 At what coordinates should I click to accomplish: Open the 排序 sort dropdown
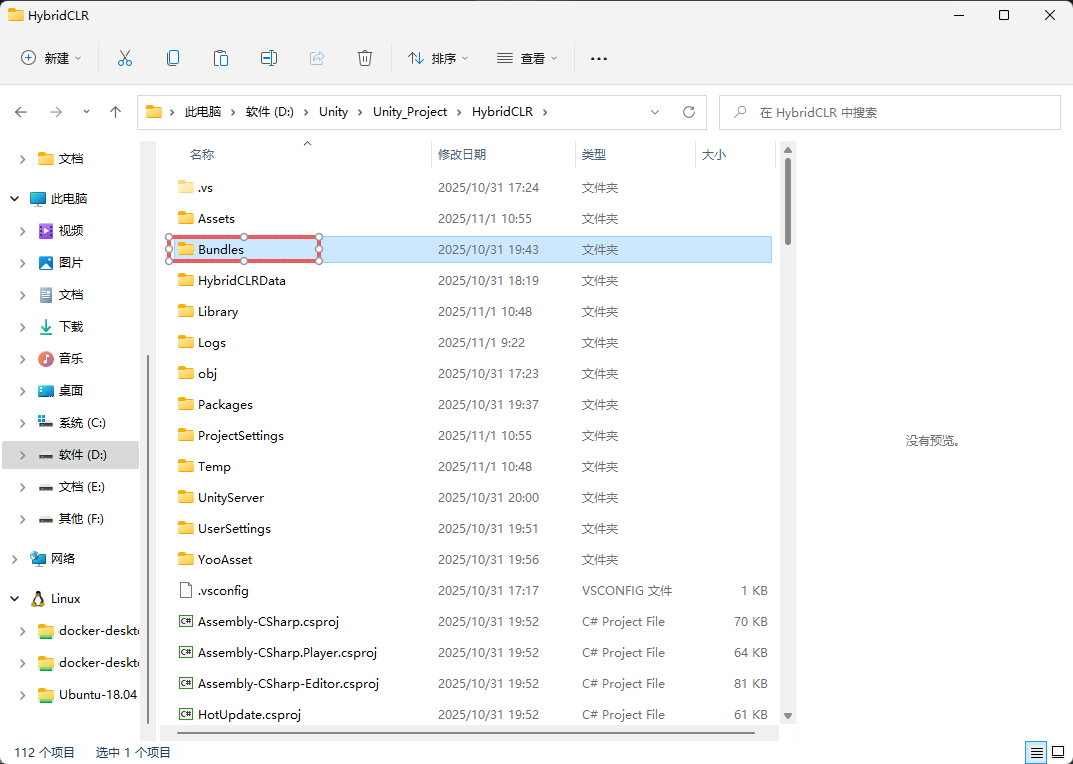(438, 58)
